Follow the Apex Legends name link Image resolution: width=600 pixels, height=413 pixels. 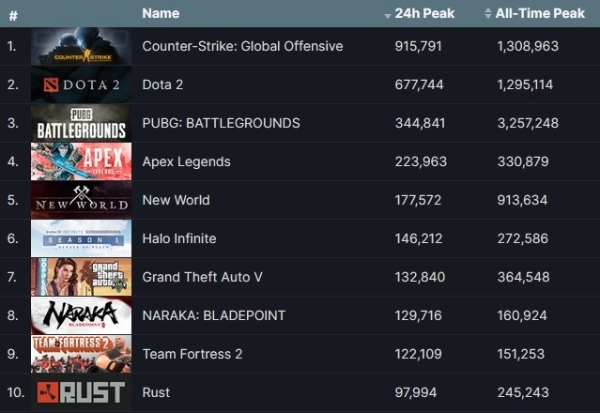point(186,162)
